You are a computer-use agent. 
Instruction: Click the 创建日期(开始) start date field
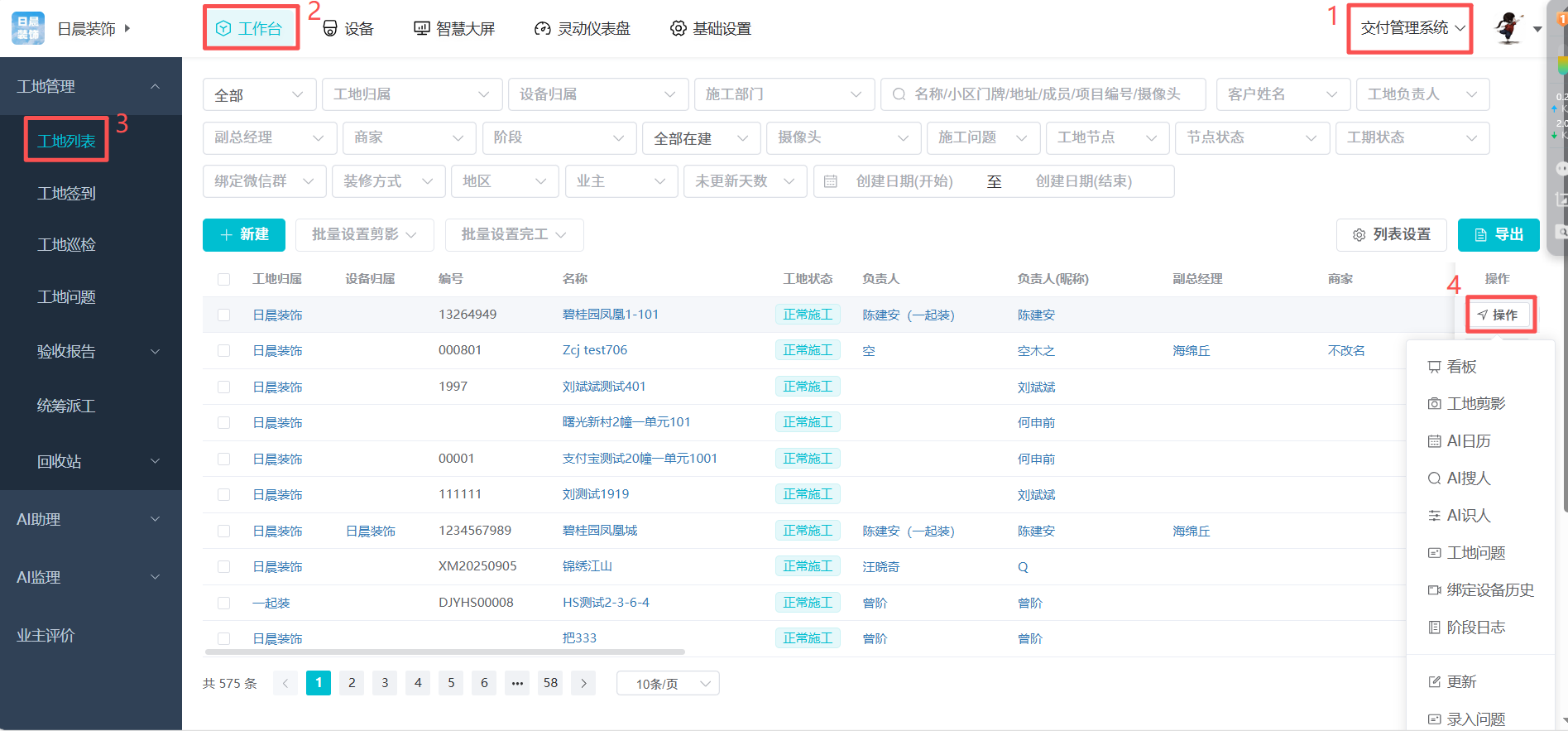tap(904, 181)
